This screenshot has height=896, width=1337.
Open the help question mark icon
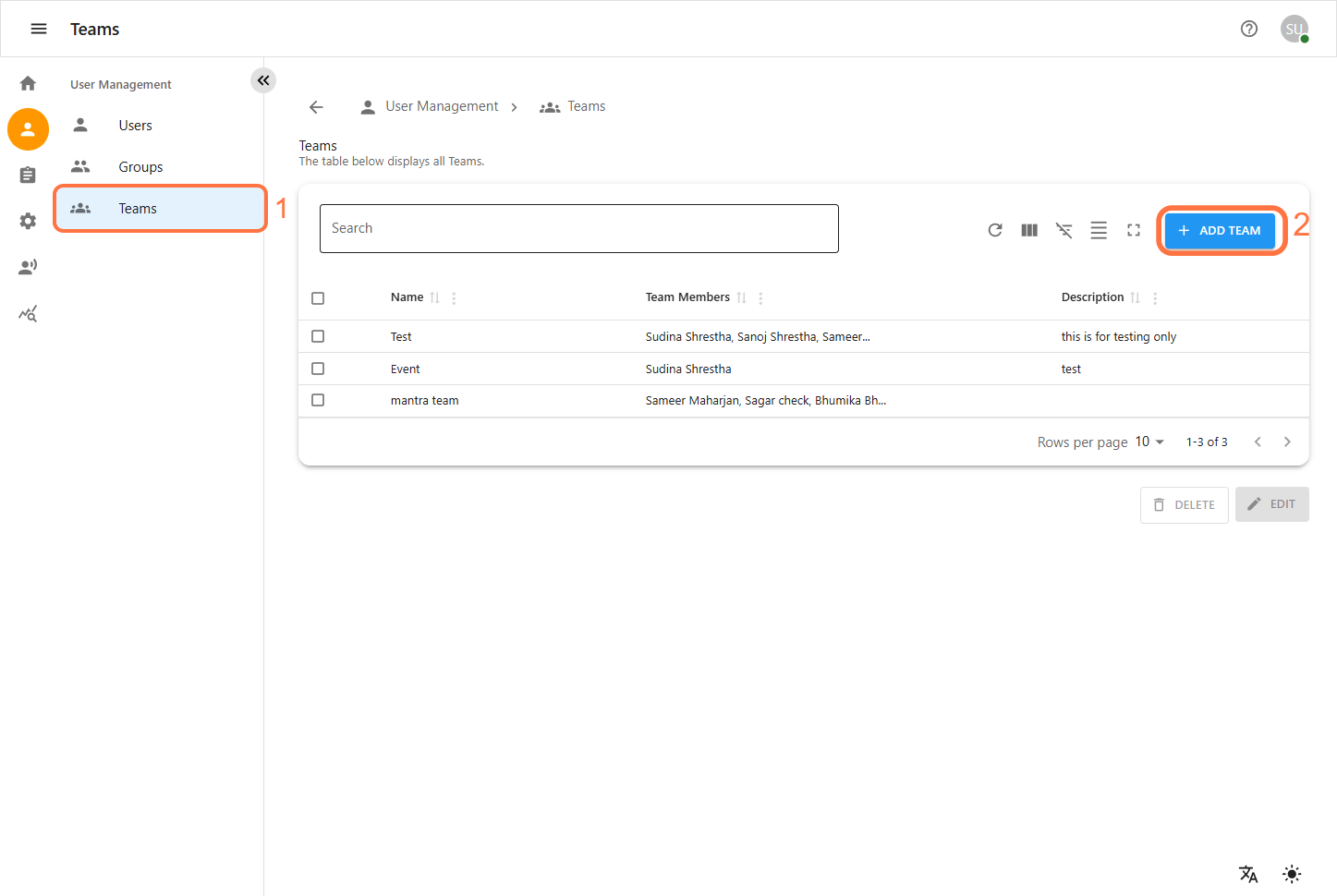[1249, 29]
